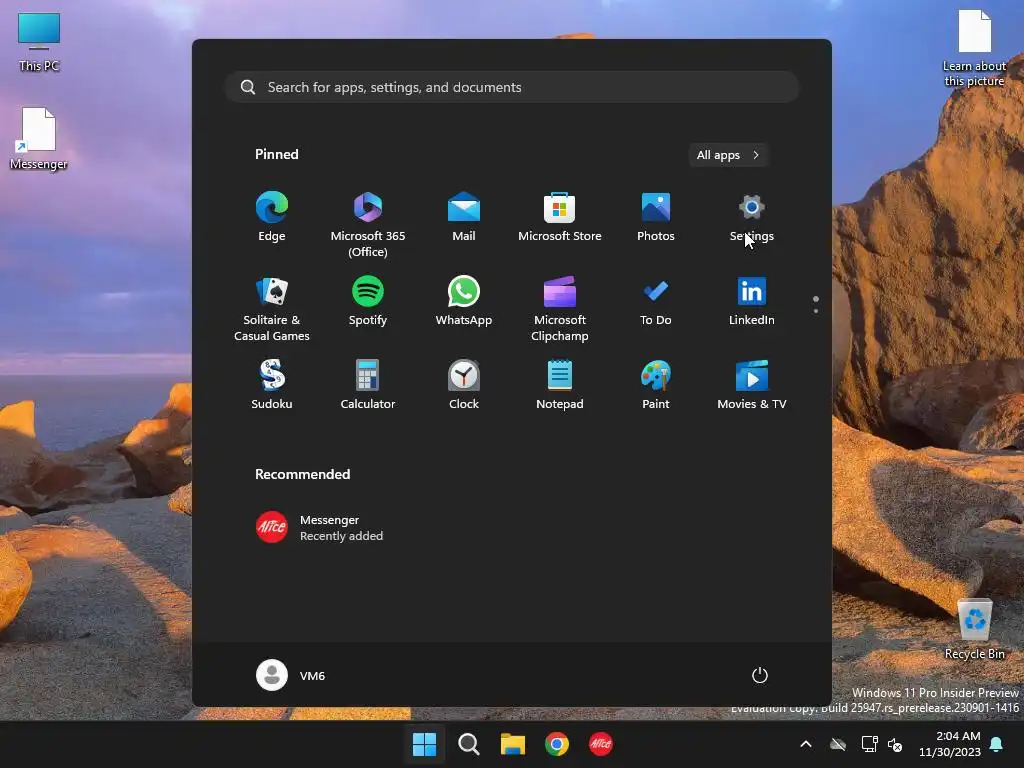Image resolution: width=1024 pixels, height=768 pixels.
Task: Launch Notepad
Action: pos(560,385)
